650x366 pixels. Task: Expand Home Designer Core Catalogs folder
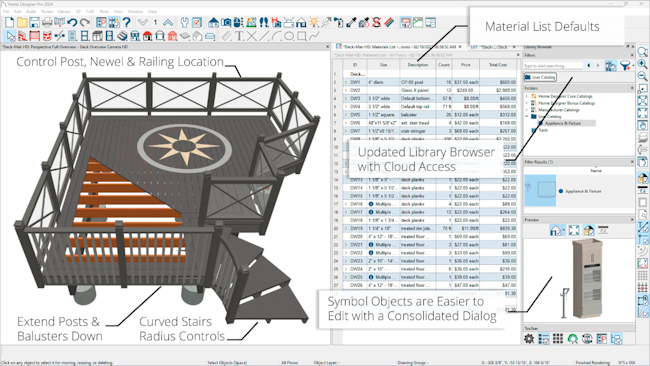527,96
